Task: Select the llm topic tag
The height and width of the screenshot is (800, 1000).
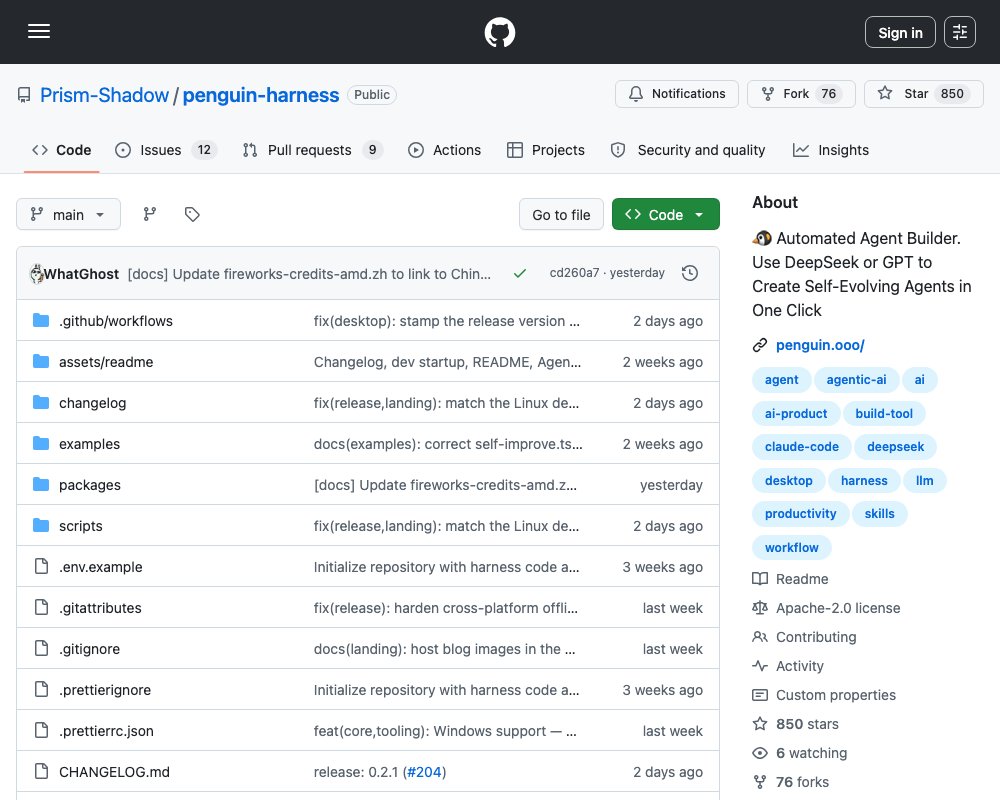Action: click(924, 480)
